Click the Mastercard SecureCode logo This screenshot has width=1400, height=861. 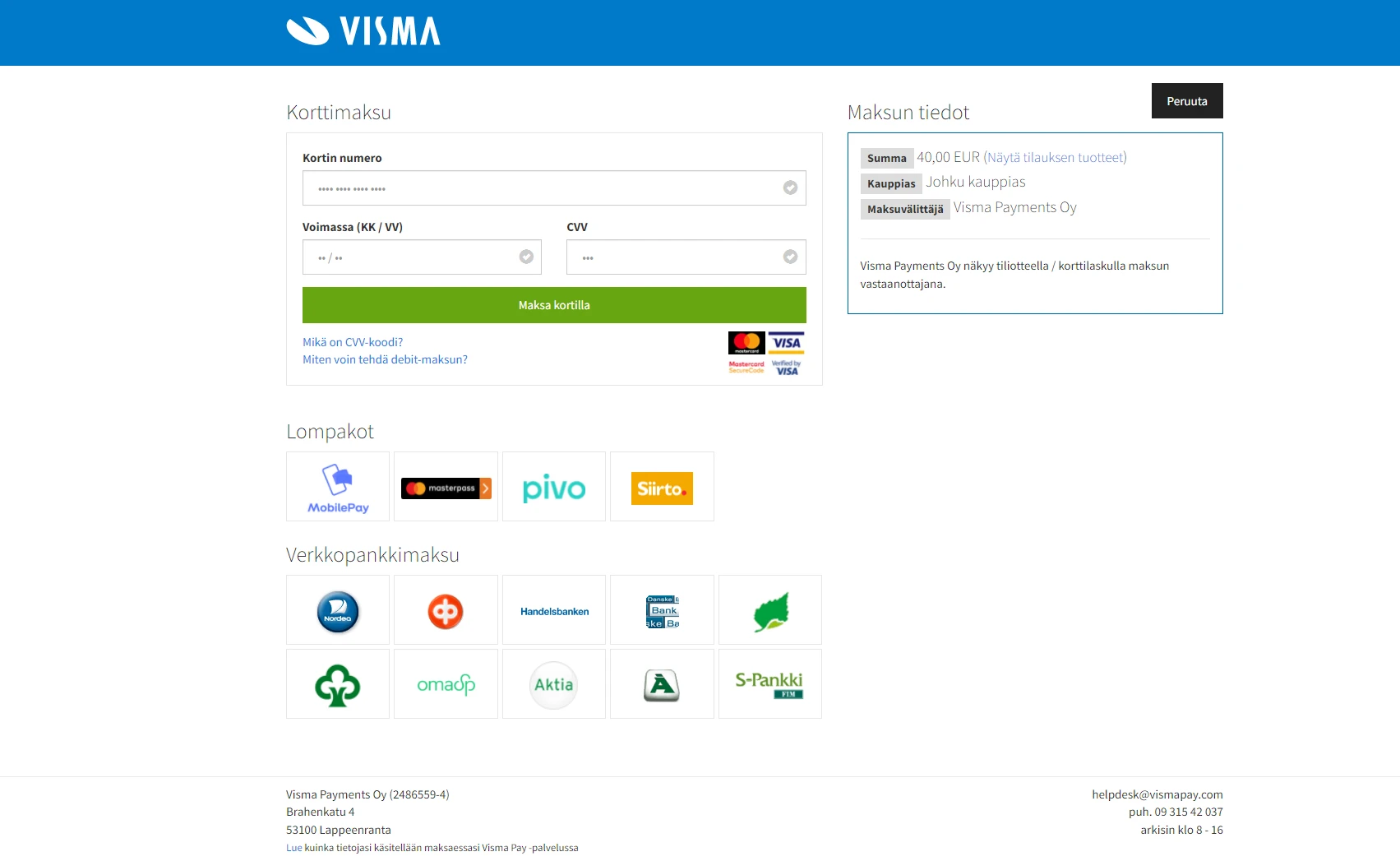(x=746, y=367)
